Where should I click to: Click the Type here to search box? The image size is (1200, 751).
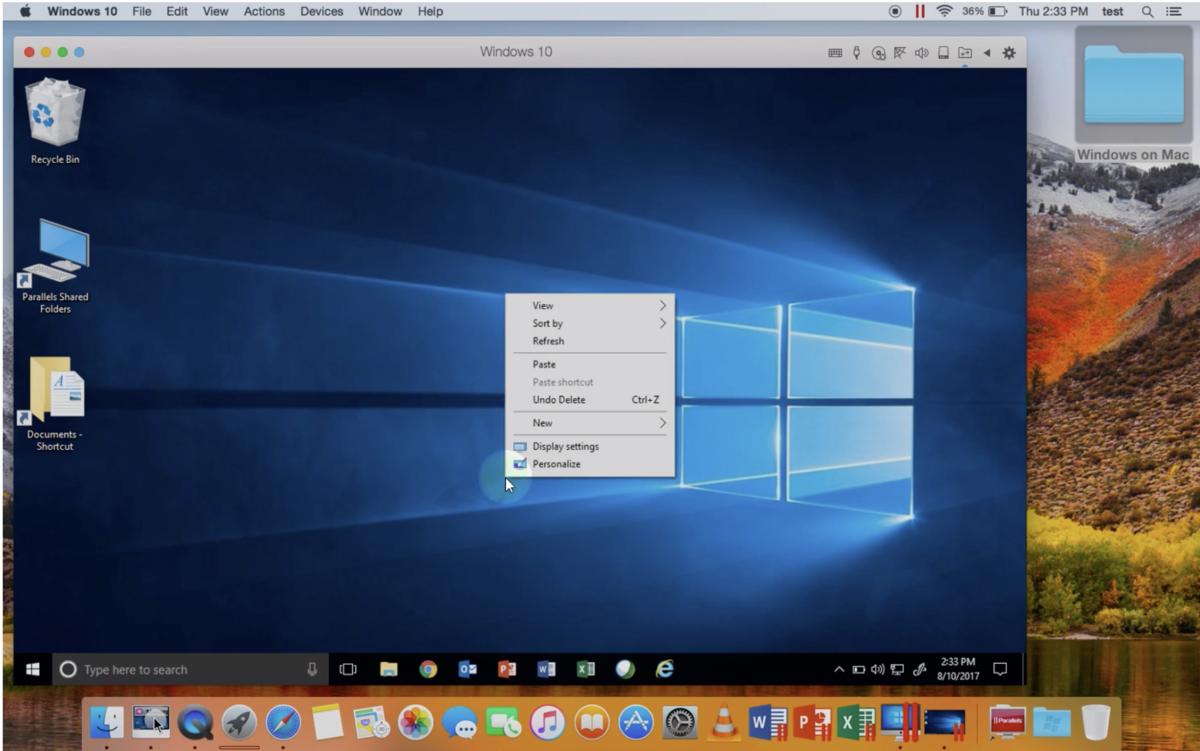pos(190,669)
